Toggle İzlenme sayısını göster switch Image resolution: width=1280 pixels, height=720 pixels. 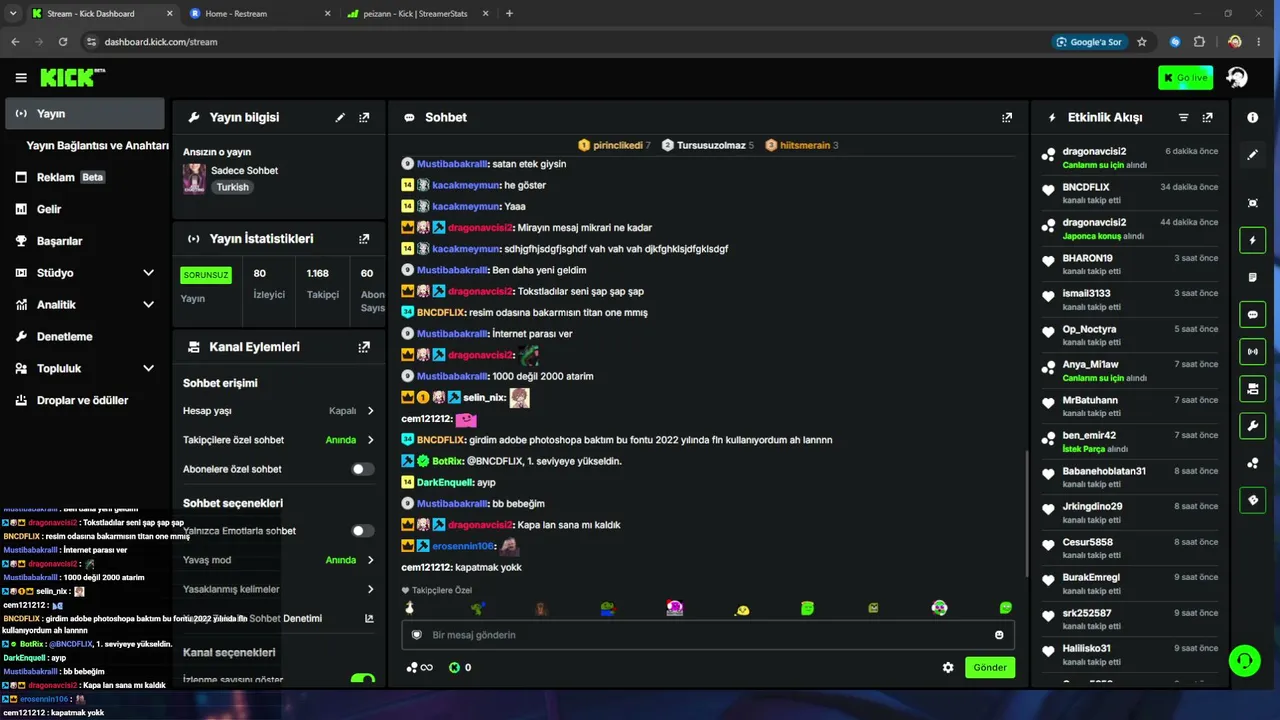click(363, 680)
